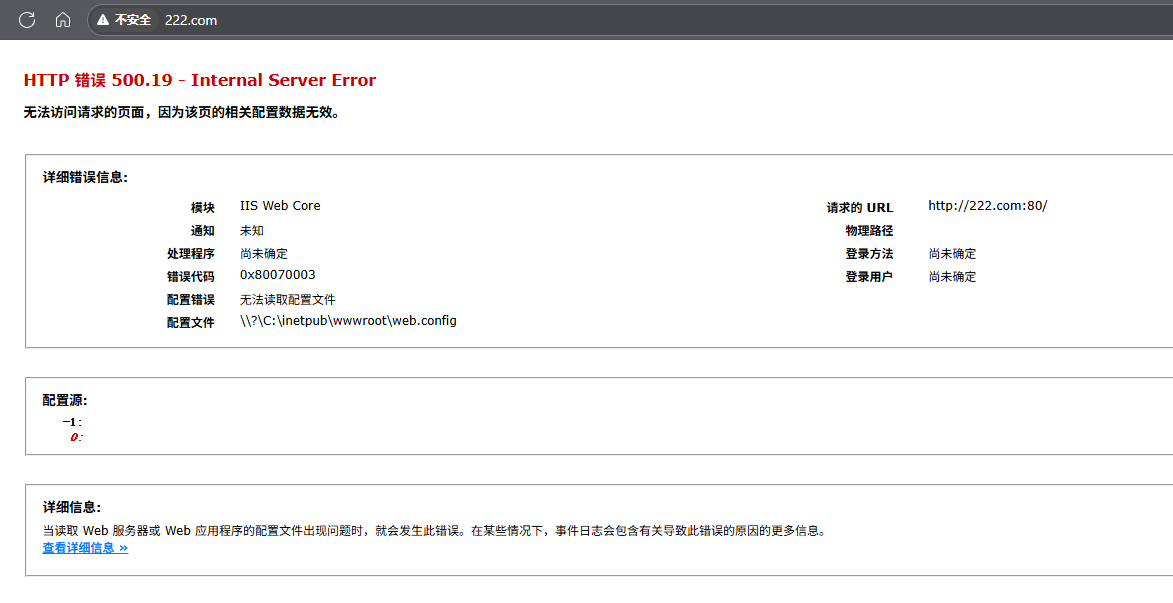Click the red 0: line in config source
Image resolution: width=1173 pixels, height=603 pixels.
pyautogui.click(x=76, y=437)
